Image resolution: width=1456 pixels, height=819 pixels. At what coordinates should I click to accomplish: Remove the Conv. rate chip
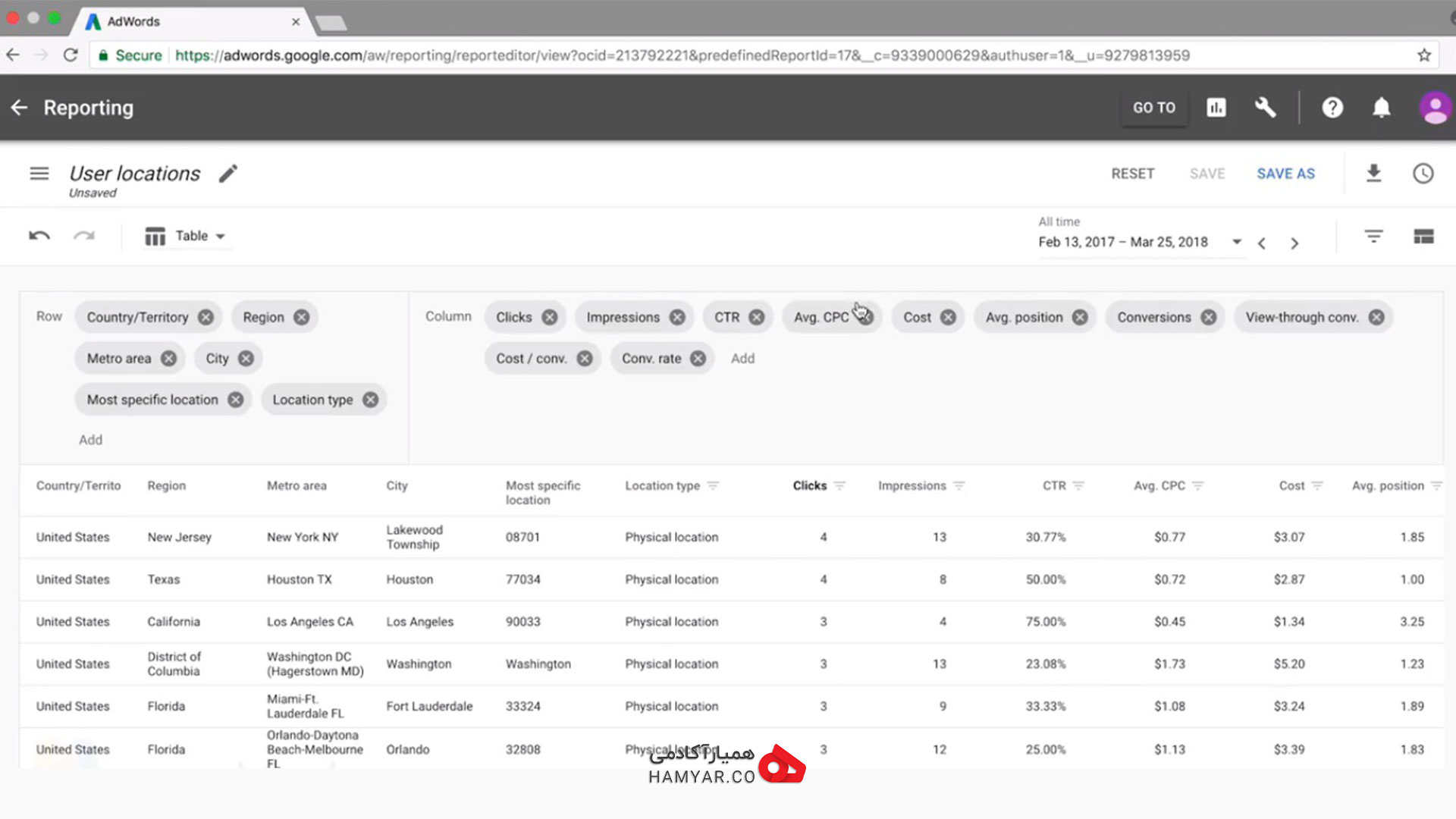pos(698,359)
